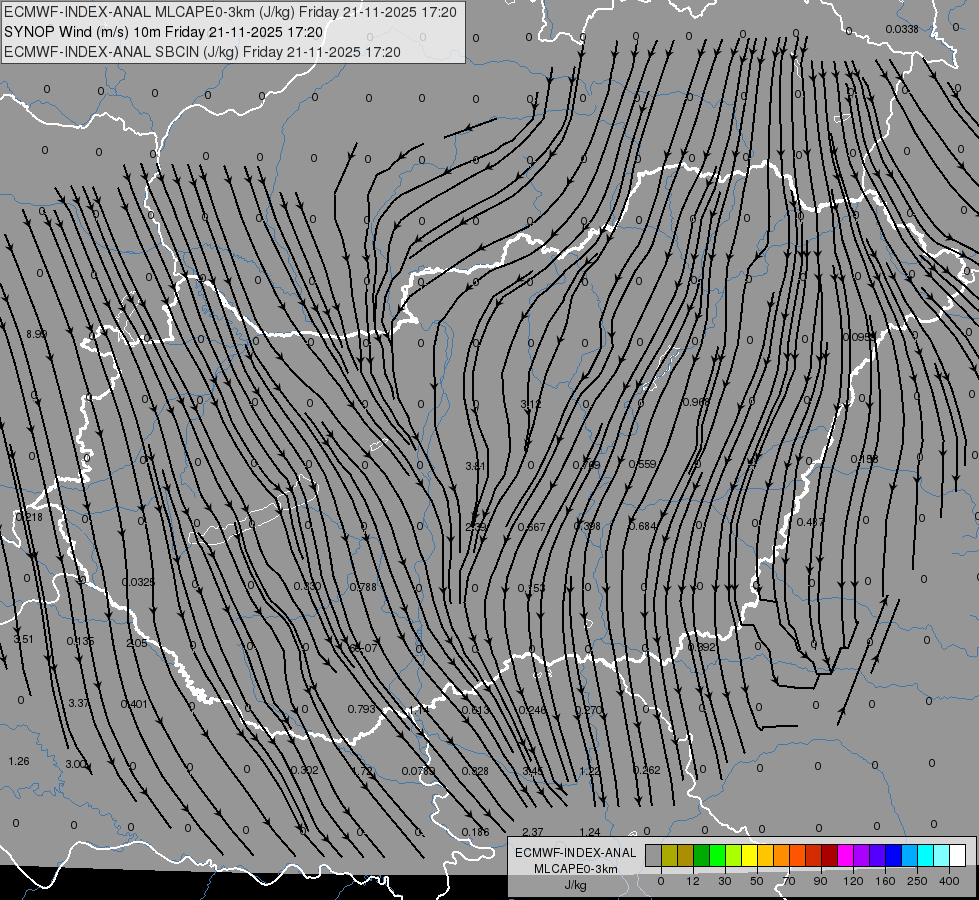This screenshot has height=900, width=979.
Task: Click the map value 0.559
Action: tap(642, 464)
